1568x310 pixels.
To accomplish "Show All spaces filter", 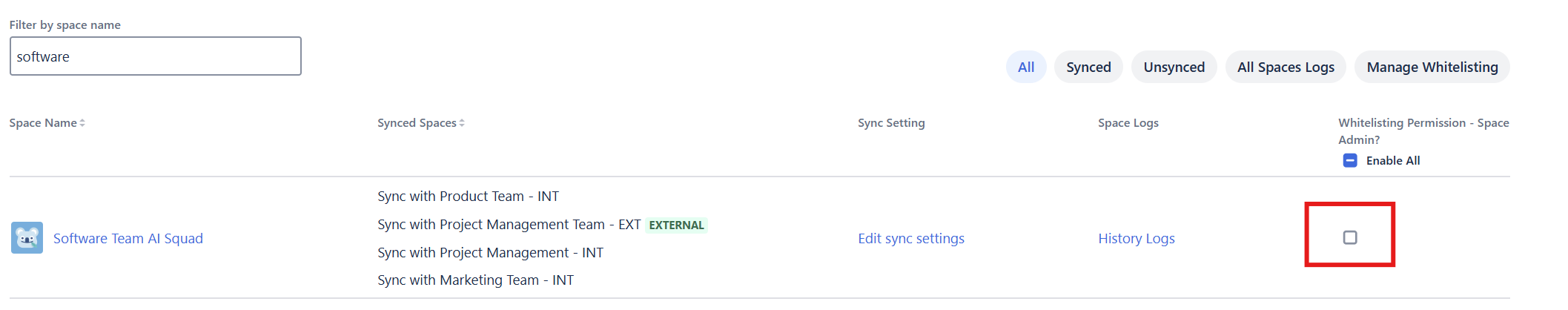I will coord(1026,67).
